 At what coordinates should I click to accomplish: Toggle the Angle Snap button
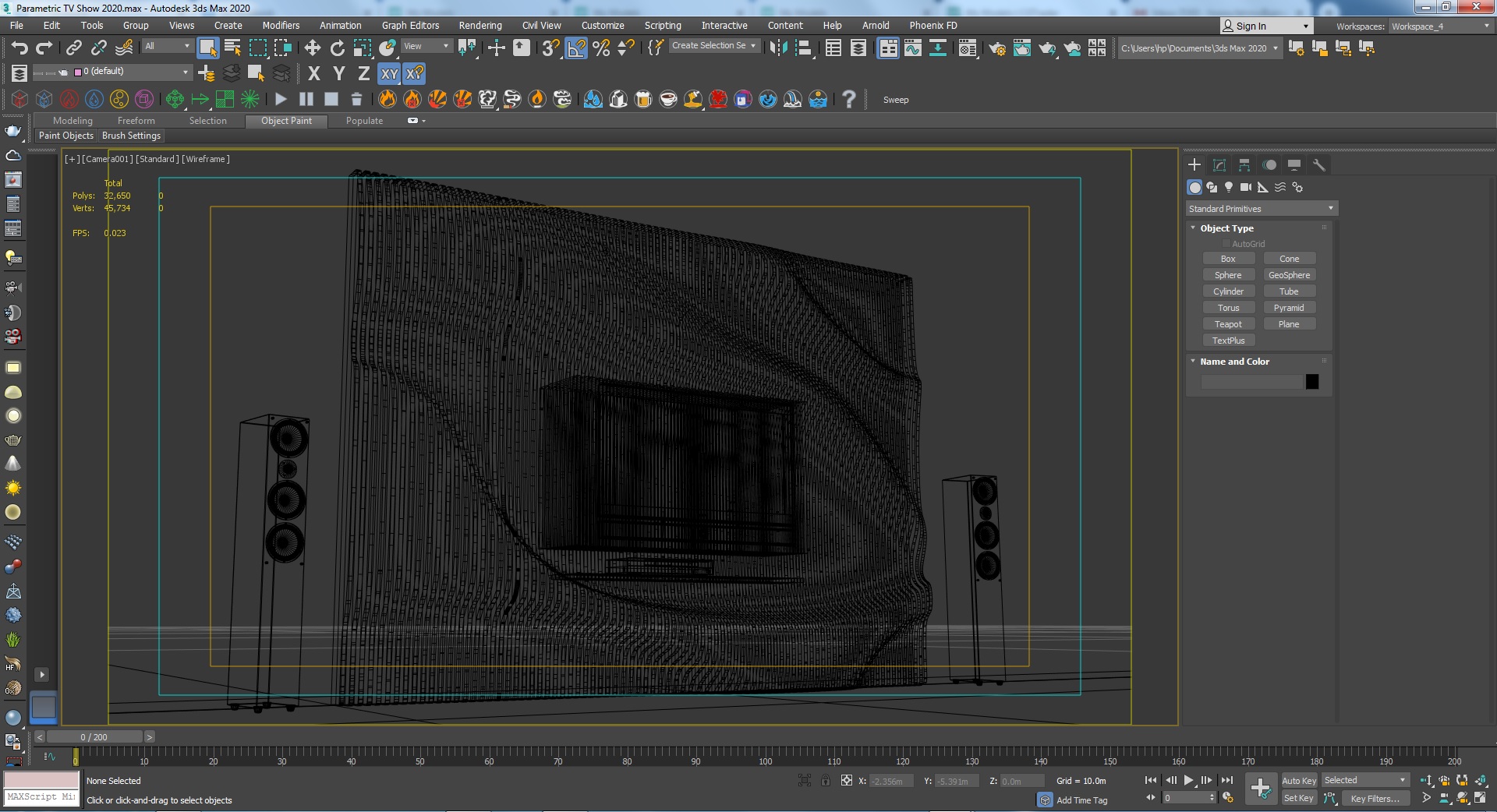[x=576, y=48]
